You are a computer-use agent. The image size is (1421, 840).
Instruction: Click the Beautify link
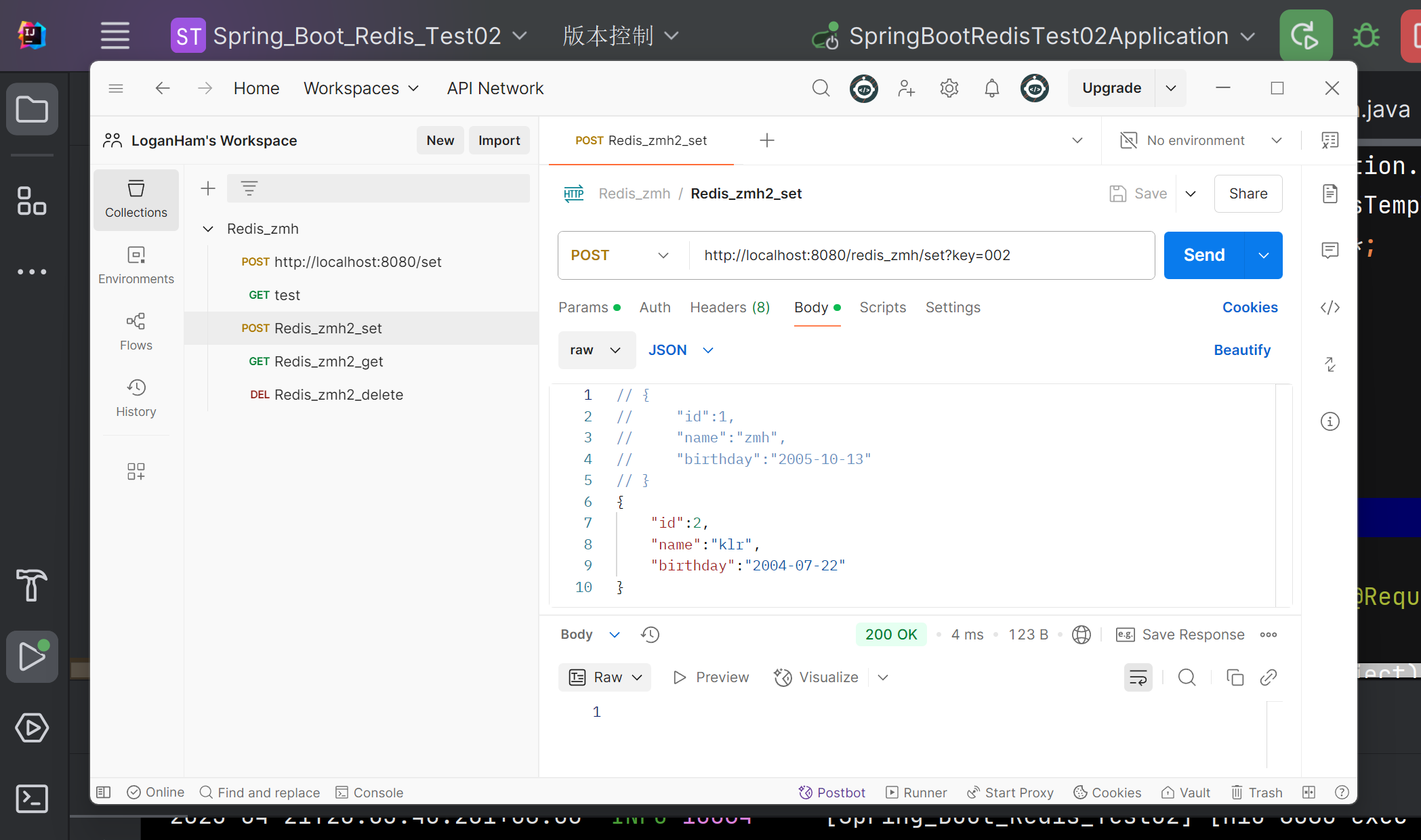click(x=1241, y=350)
